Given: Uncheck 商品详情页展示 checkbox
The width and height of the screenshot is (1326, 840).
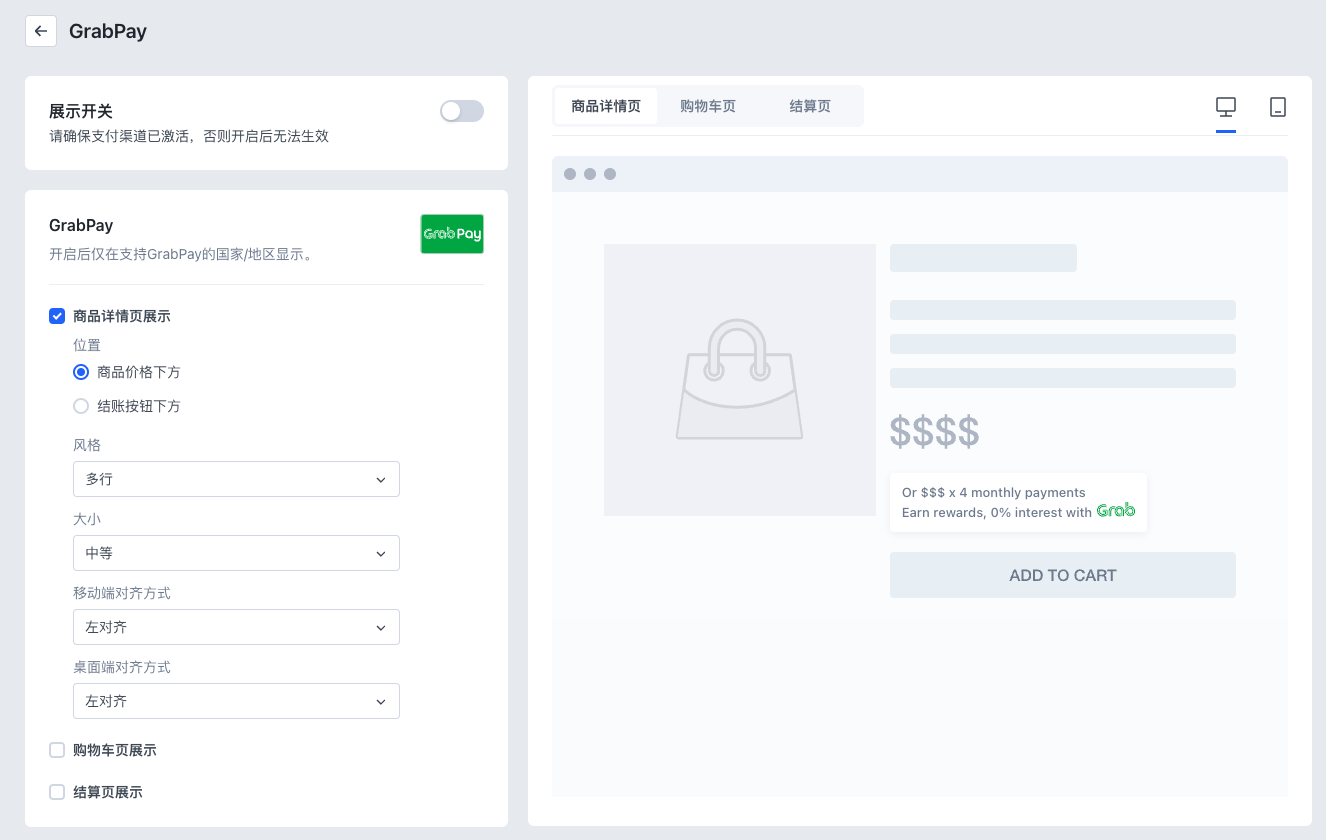Looking at the screenshot, I should pyautogui.click(x=57, y=316).
